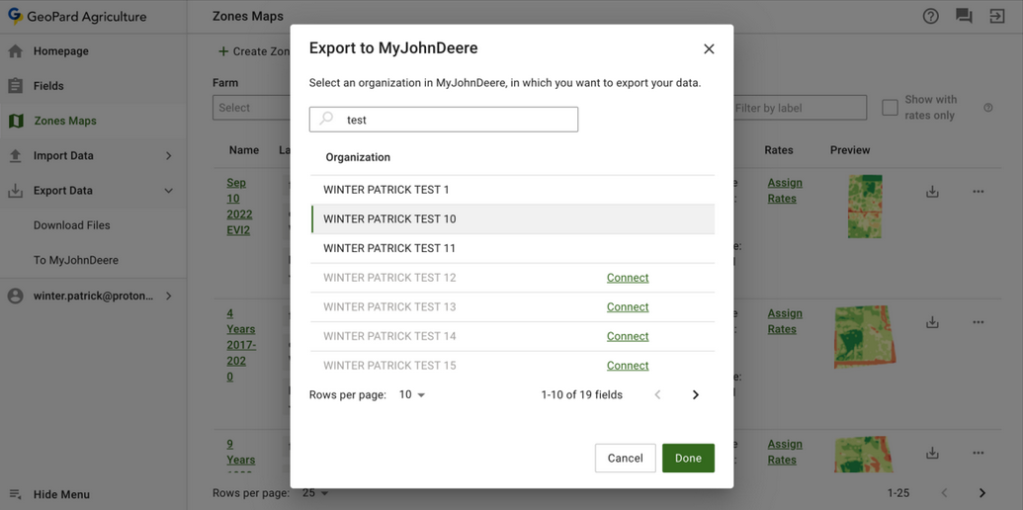This screenshot has height=510, width=1023.
Task: Open three-dot menu for first zones map
Action: click(978, 191)
